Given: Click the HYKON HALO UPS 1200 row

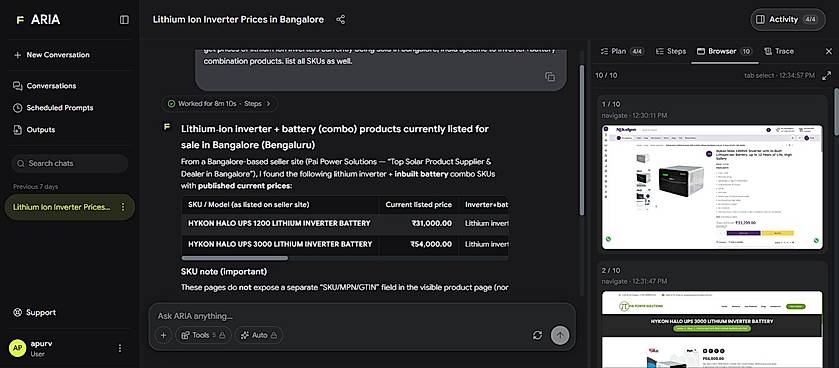Looking at the screenshot, I should (x=345, y=224).
